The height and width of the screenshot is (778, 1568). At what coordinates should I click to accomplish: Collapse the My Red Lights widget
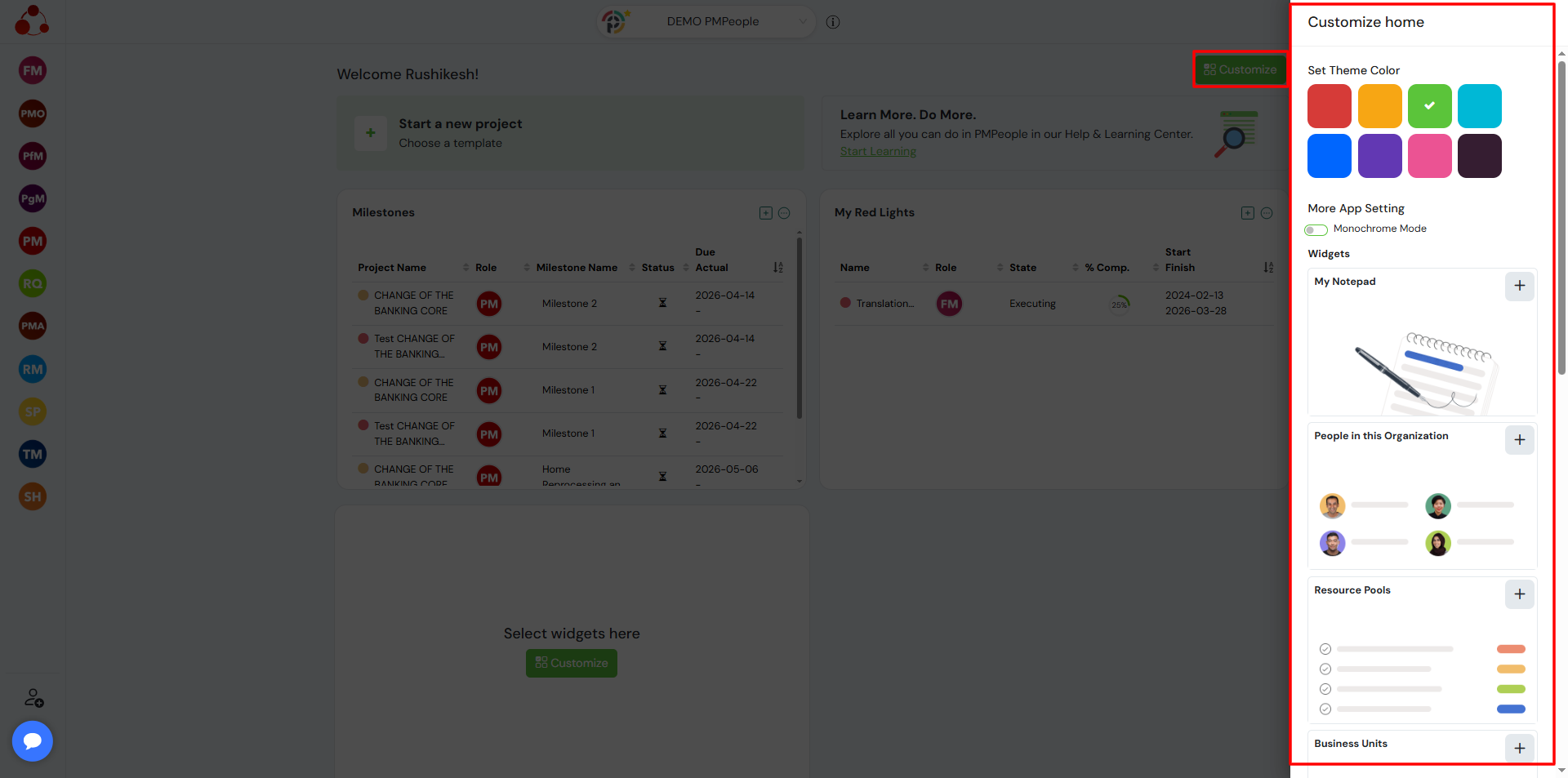pos(1267,213)
